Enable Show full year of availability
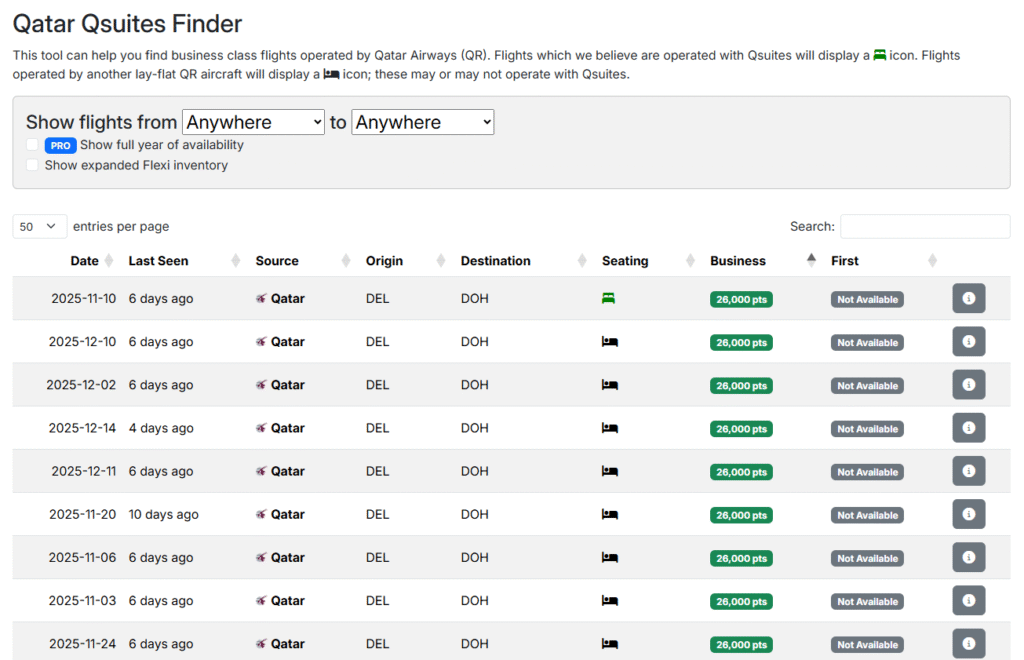Viewport: 1024px width, 660px height. 31,144
